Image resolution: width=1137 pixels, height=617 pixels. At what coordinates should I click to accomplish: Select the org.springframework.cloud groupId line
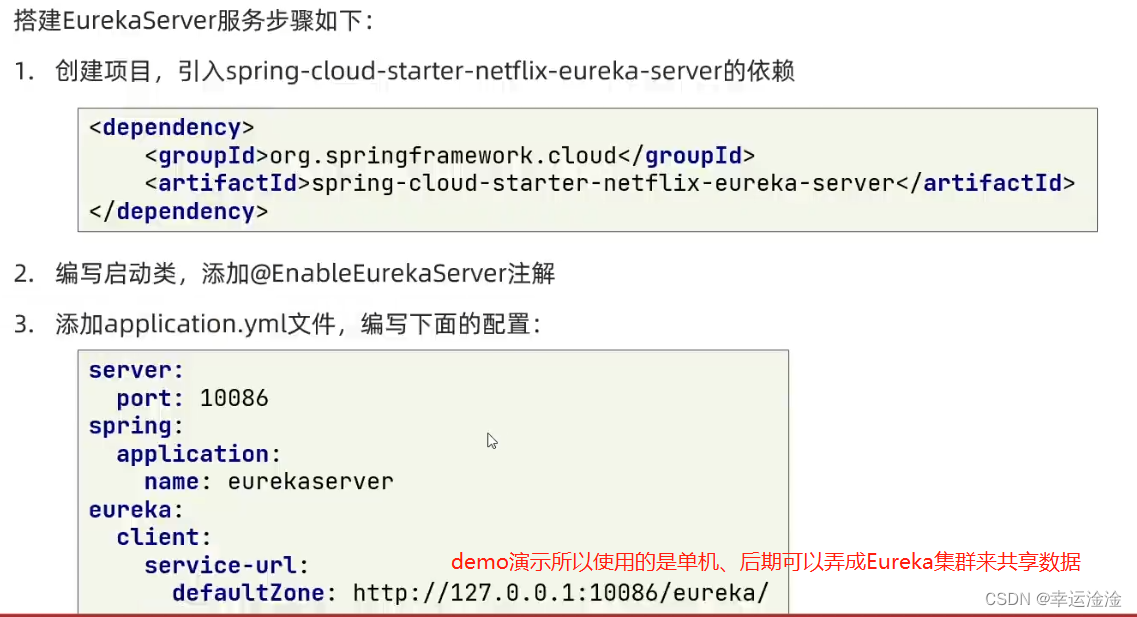click(449, 156)
